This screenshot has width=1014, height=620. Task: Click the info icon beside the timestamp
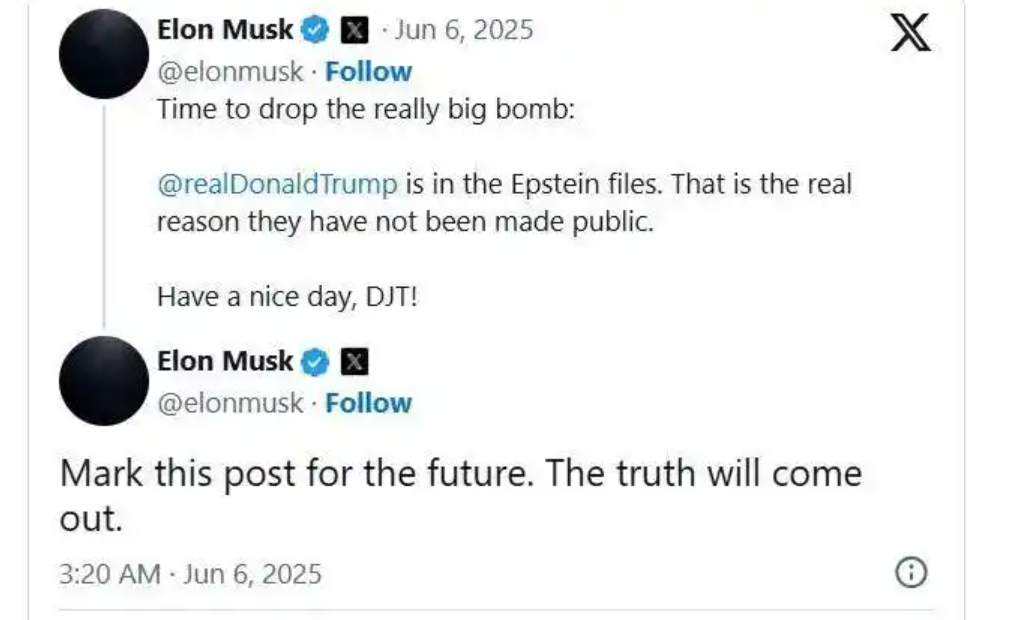(911, 573)
